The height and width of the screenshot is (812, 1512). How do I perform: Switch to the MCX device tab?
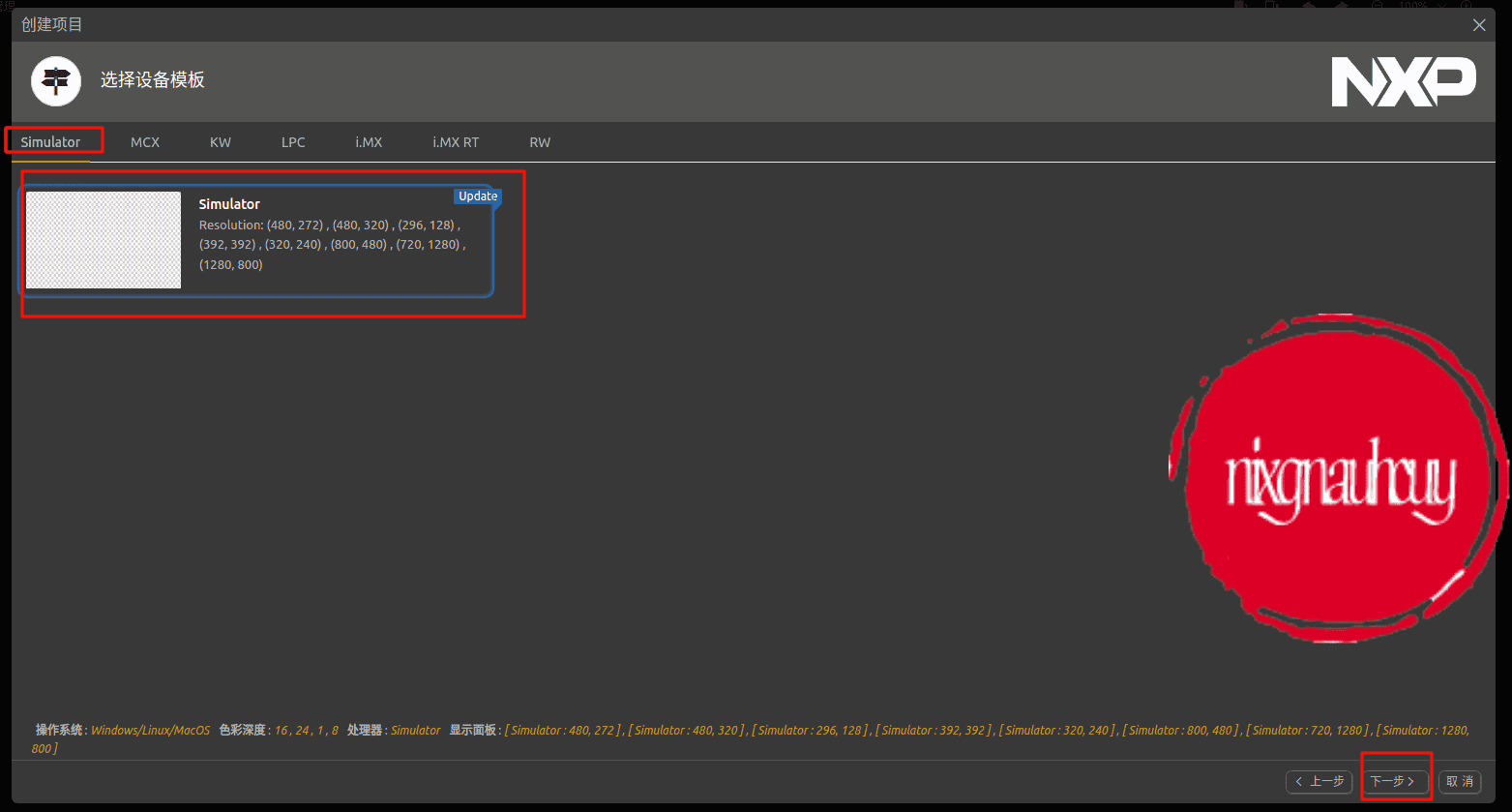pyautogui.click(x=144, y=141)
